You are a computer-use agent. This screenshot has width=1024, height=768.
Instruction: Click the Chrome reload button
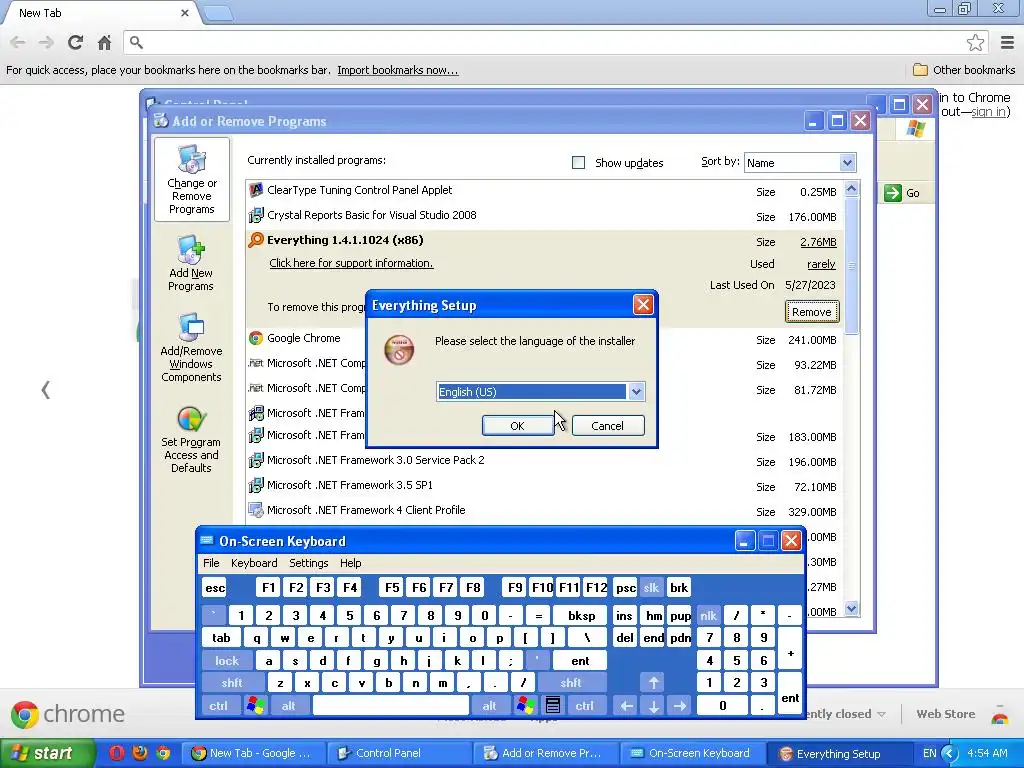pos(75,42)
